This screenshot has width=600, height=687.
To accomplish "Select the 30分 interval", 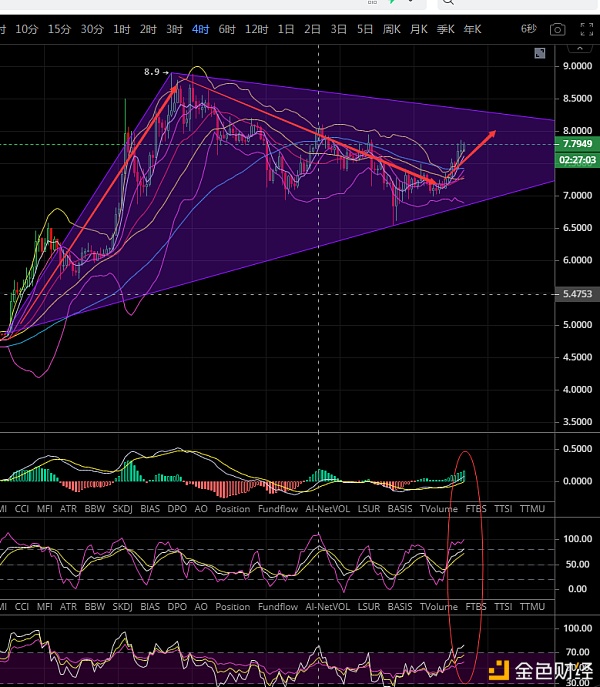I will pos(92,29).
